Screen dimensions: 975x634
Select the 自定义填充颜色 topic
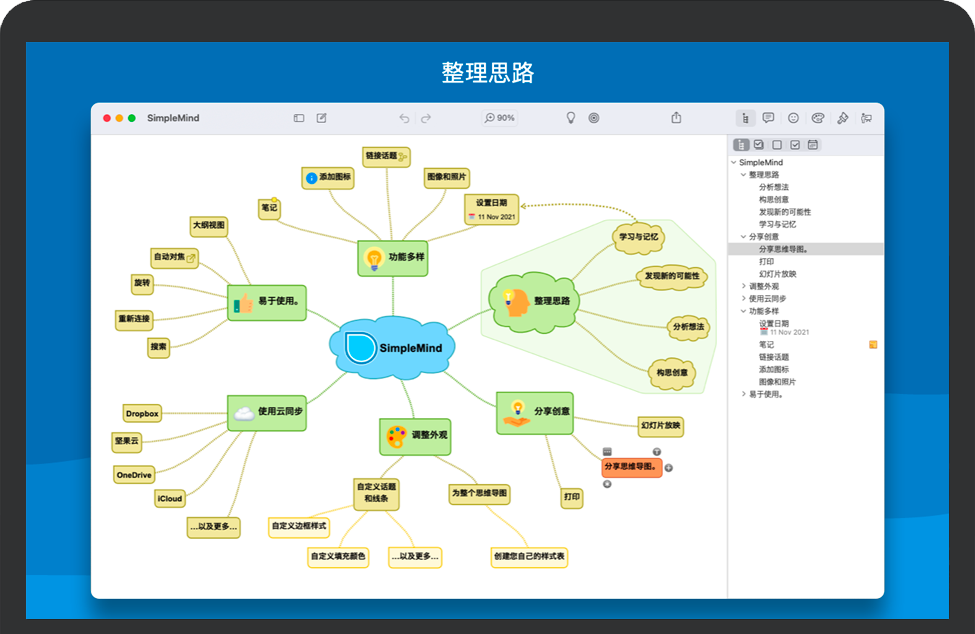338,556
